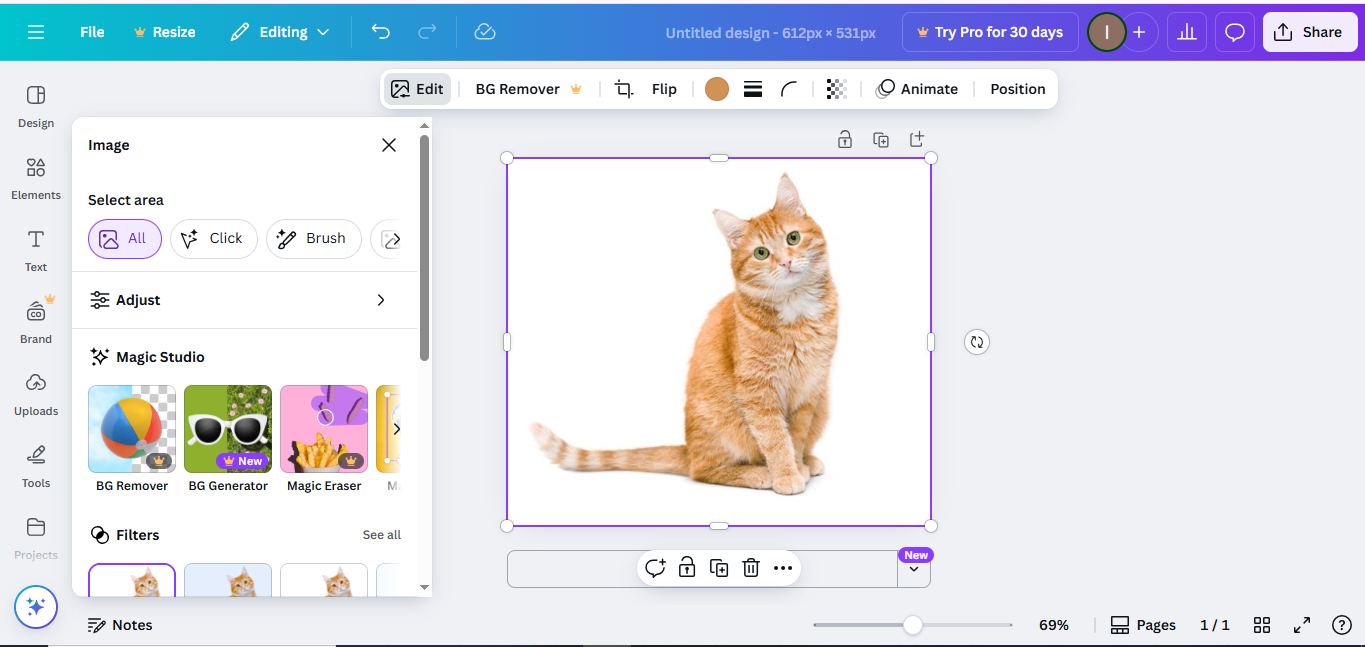Lock the selected image
Image resolution: width=1365 pixels, height=647 pixels.
click(x=687, y=567)
